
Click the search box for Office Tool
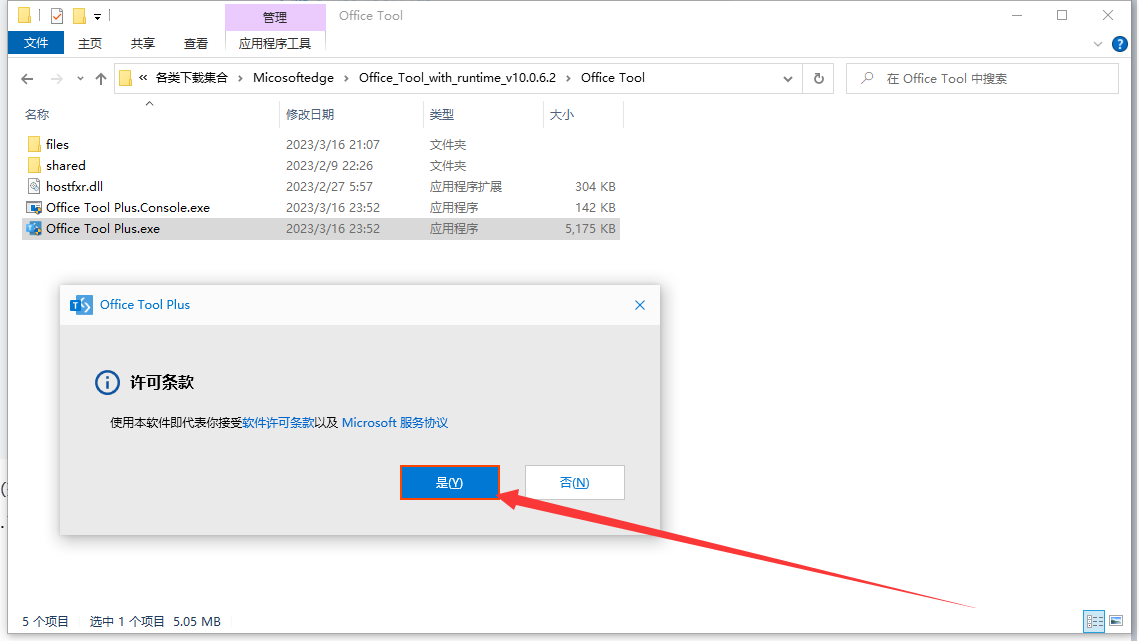coord(982,78)
